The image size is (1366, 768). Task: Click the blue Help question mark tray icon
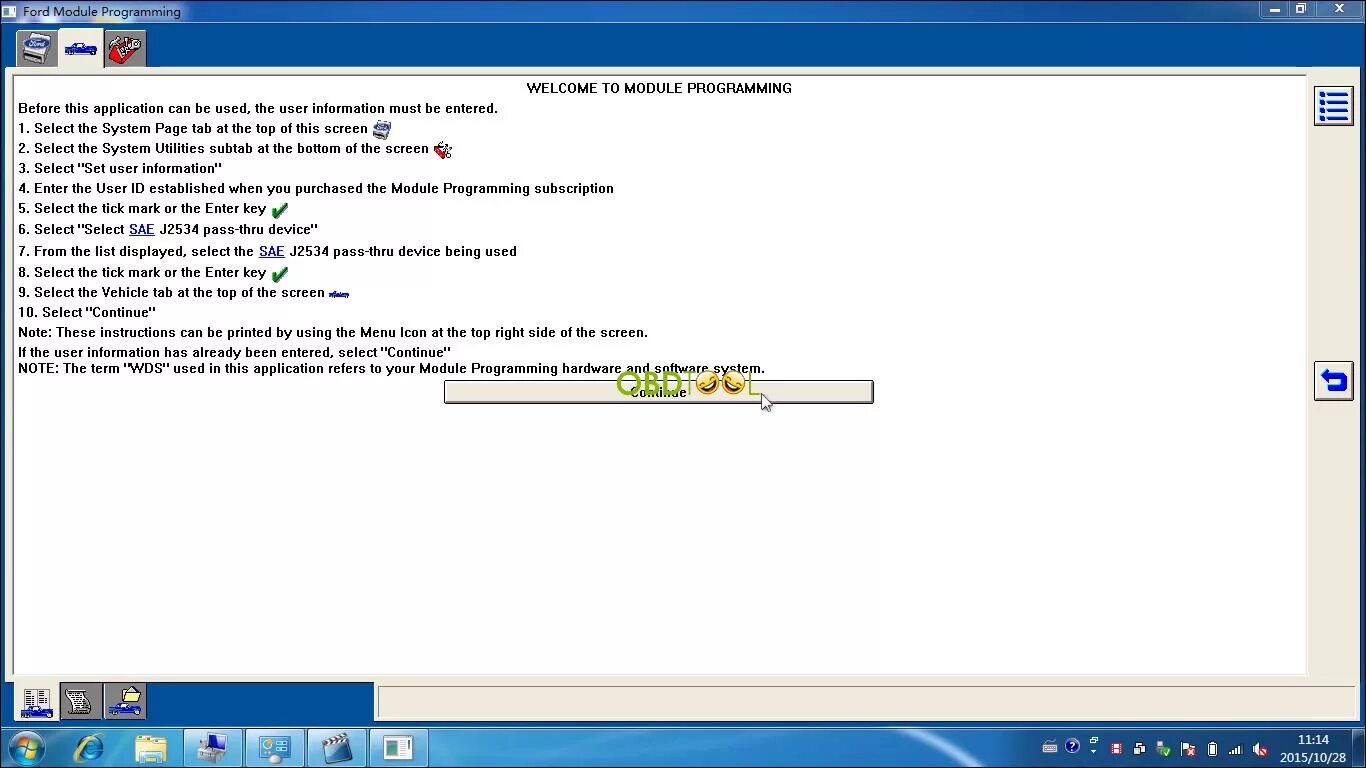pos(1072,746)
